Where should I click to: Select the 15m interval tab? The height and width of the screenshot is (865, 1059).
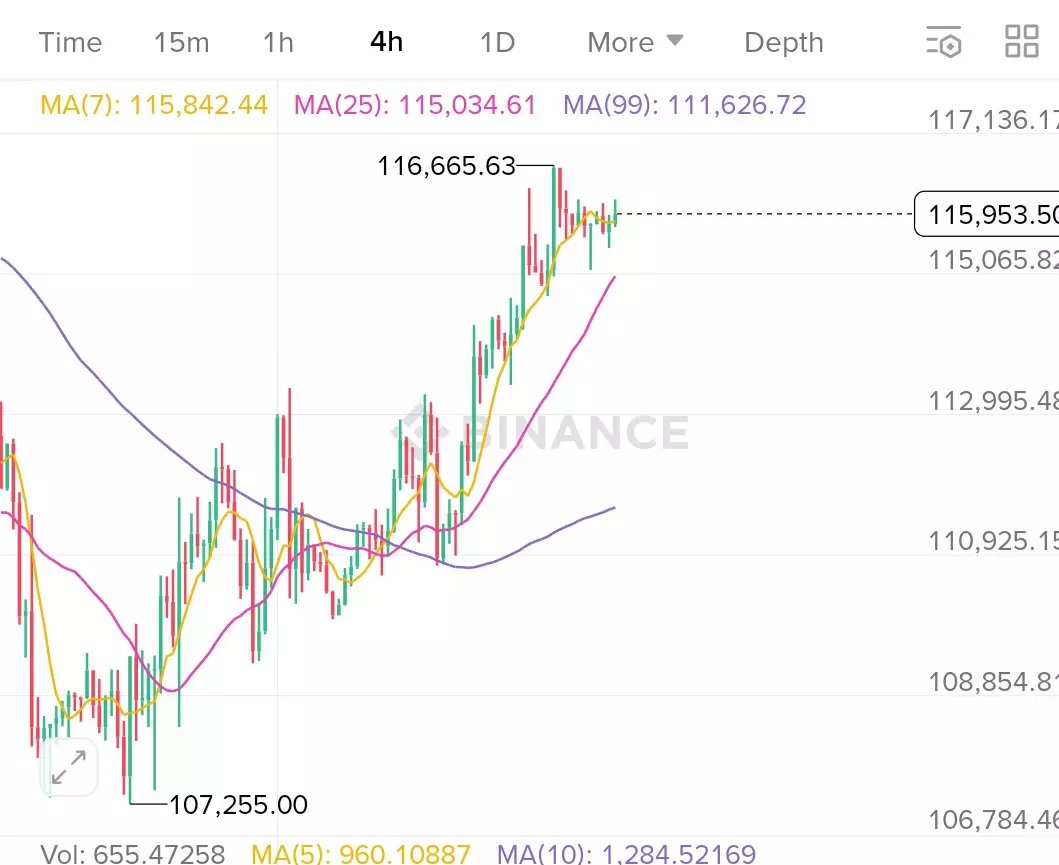tap(181, 42)
